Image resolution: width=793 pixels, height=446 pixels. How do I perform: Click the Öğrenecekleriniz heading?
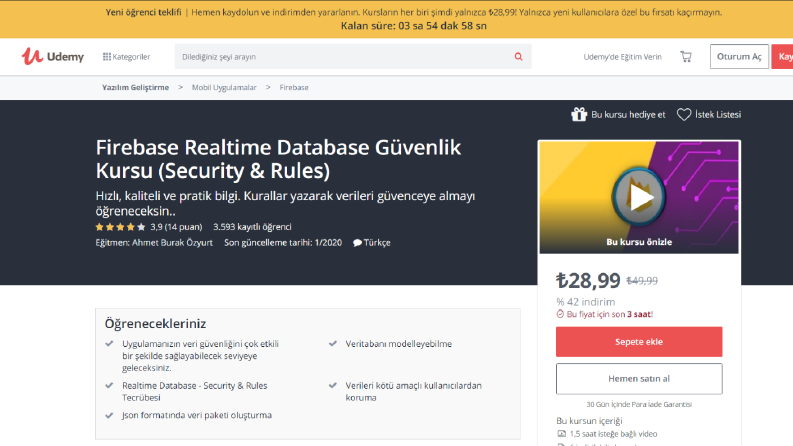(155, 323)
